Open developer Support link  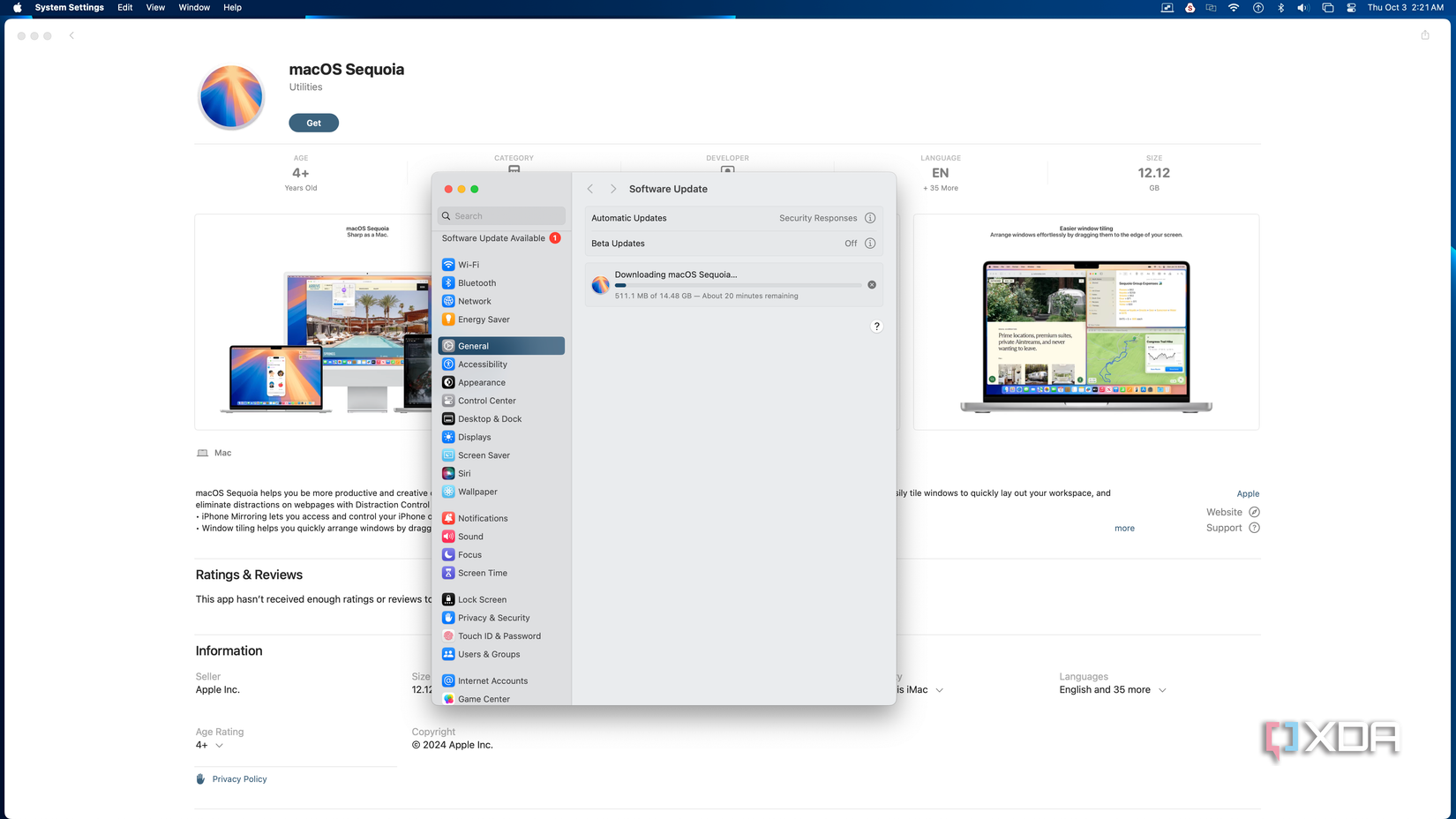tap(1233, 528)
